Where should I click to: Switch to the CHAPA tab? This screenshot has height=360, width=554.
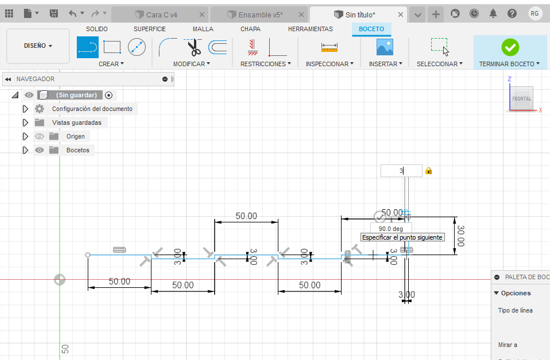point(251,29)
